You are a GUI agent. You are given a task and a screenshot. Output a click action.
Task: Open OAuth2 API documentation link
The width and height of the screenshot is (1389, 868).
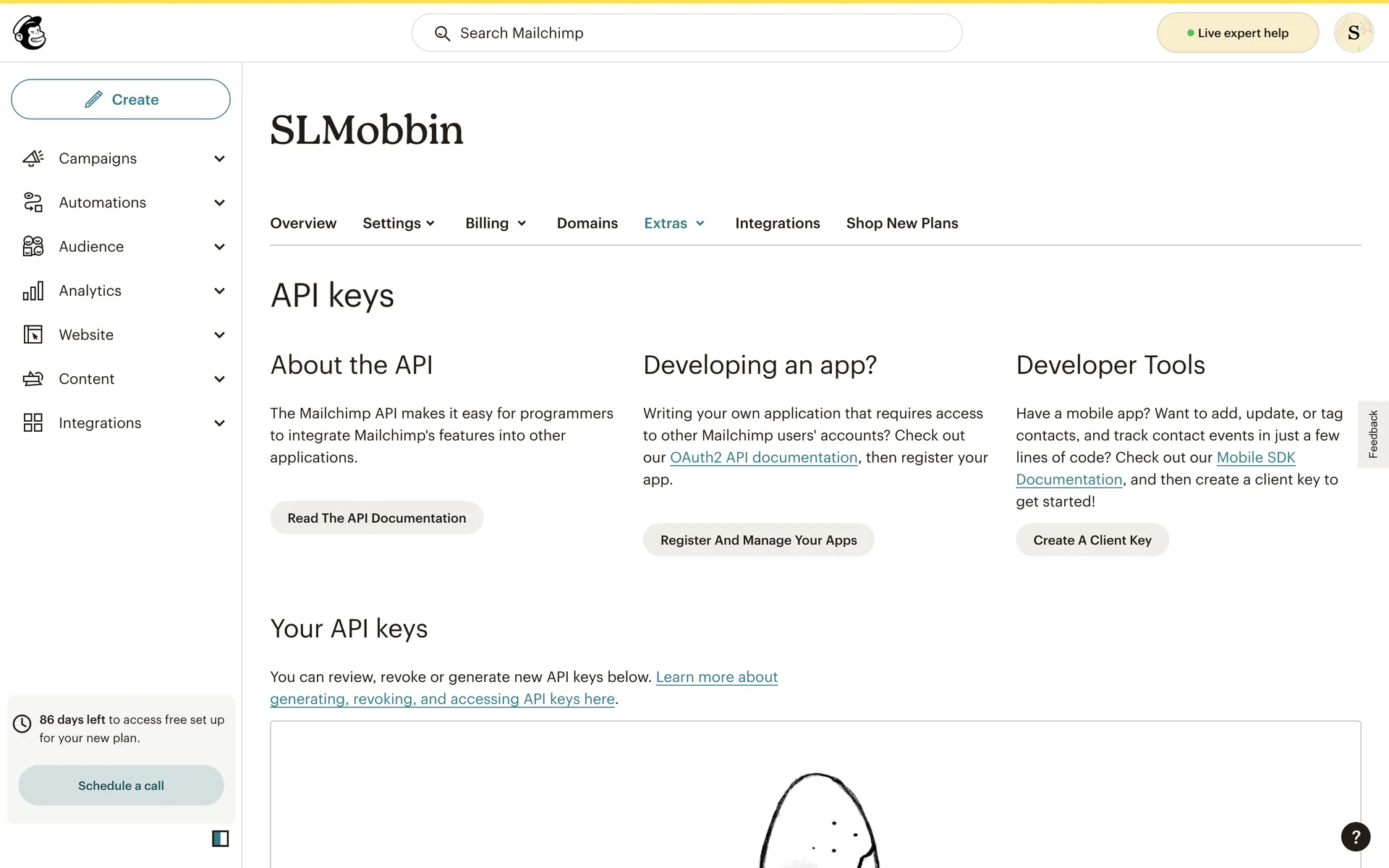pos(763,458)
